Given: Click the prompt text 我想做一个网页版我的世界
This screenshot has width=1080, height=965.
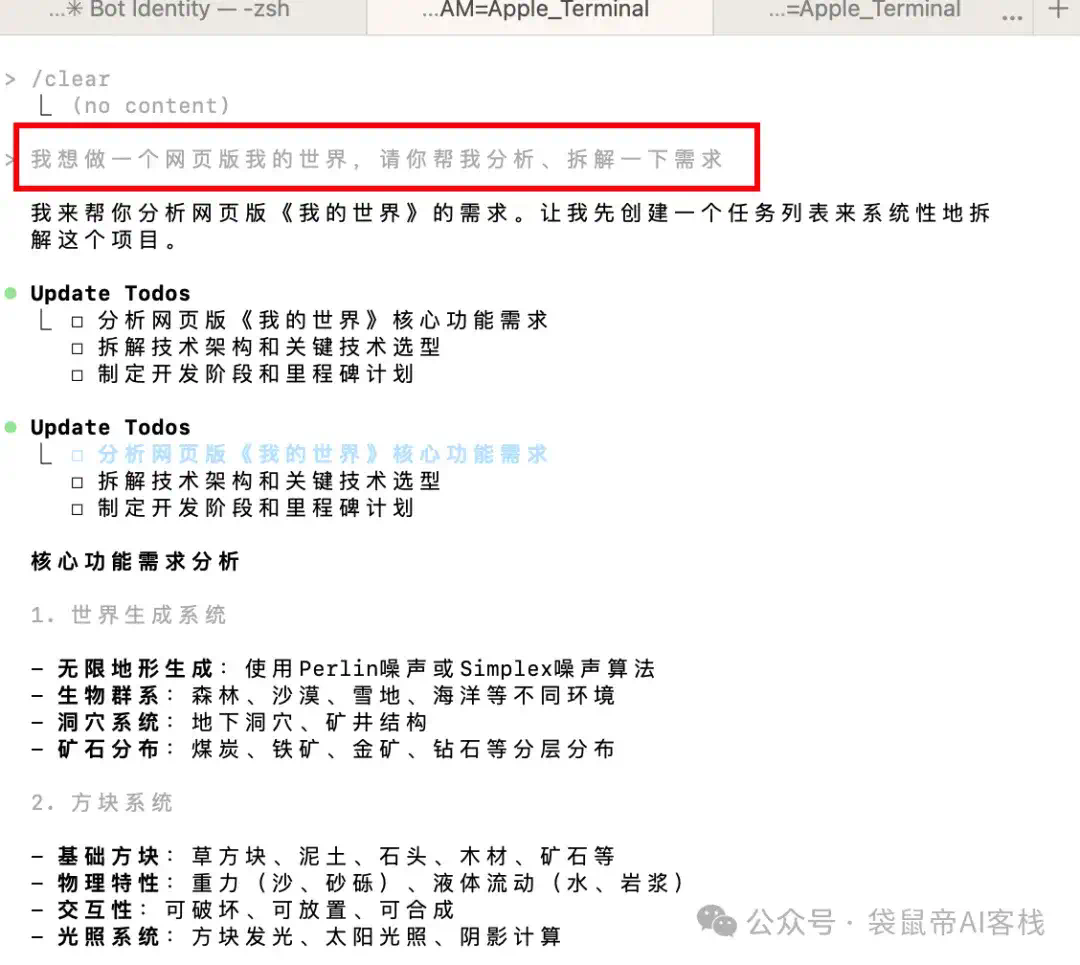Looking at the screenshot, I should click(377, 159).
